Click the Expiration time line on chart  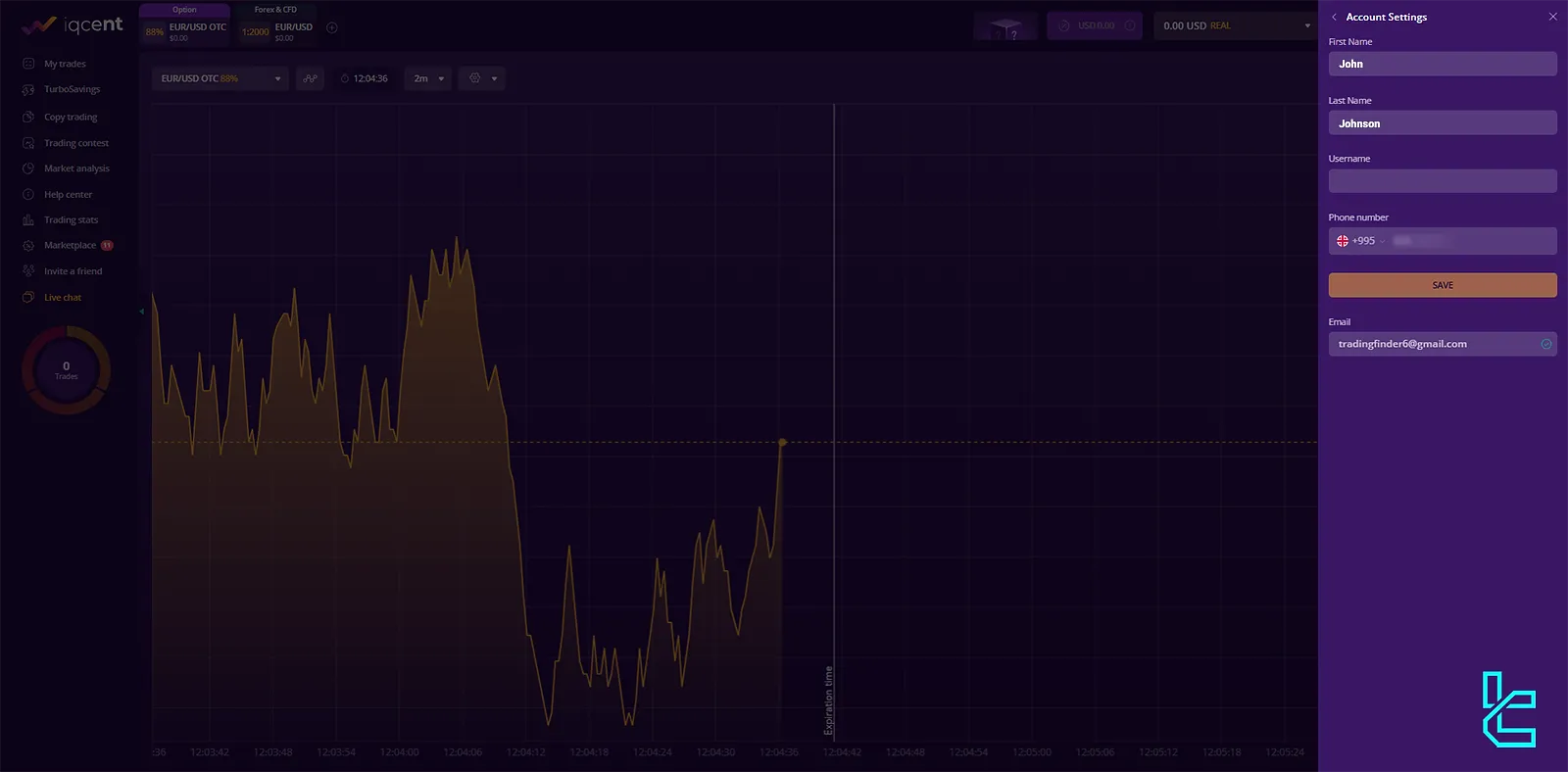834,421
